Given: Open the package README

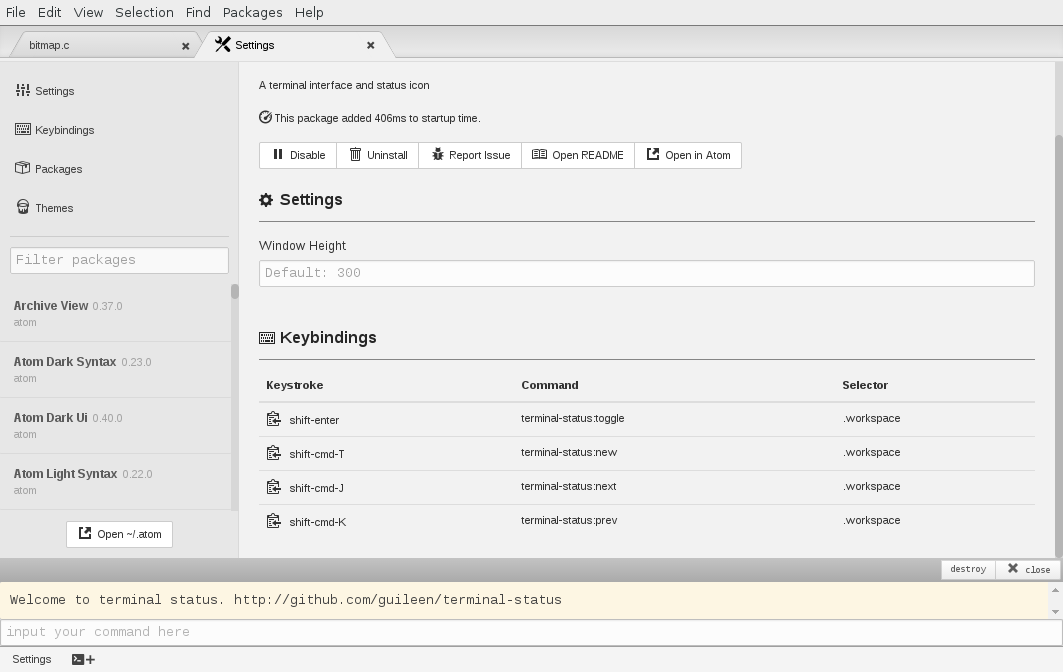Looking at the screenshot, I should 578,155.
